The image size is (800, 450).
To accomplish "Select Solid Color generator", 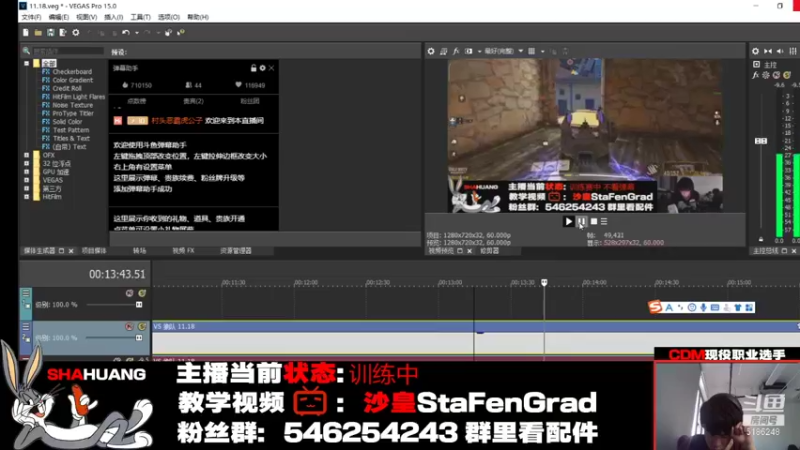I will (x=67, y=121).
